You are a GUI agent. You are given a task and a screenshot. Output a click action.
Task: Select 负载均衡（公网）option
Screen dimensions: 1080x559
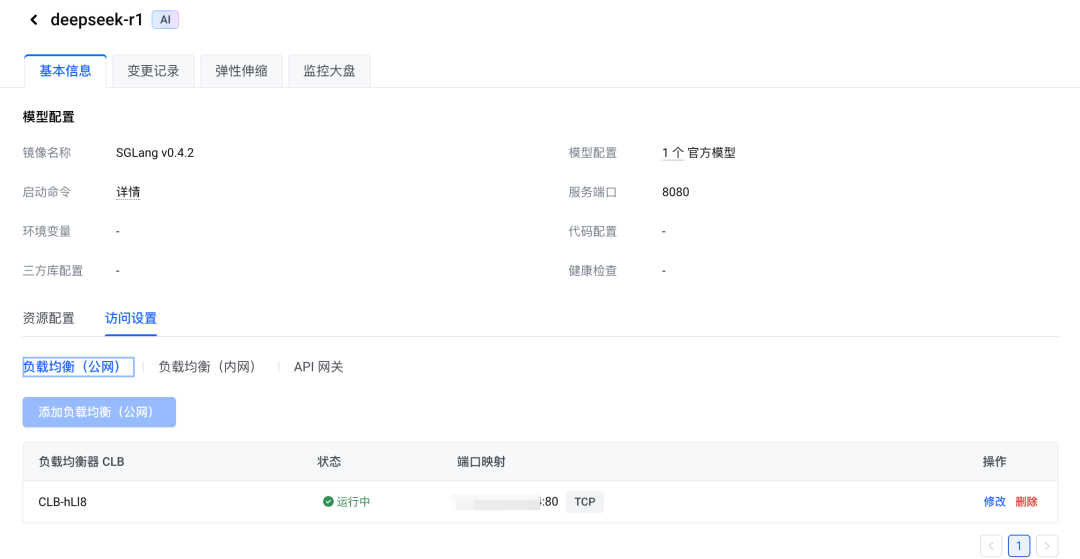(x=78, y=367)
